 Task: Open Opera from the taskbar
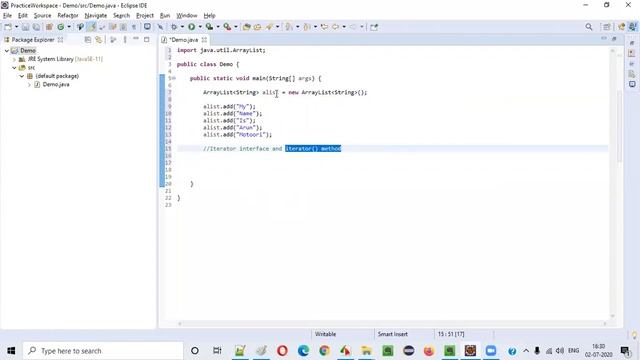282,351
